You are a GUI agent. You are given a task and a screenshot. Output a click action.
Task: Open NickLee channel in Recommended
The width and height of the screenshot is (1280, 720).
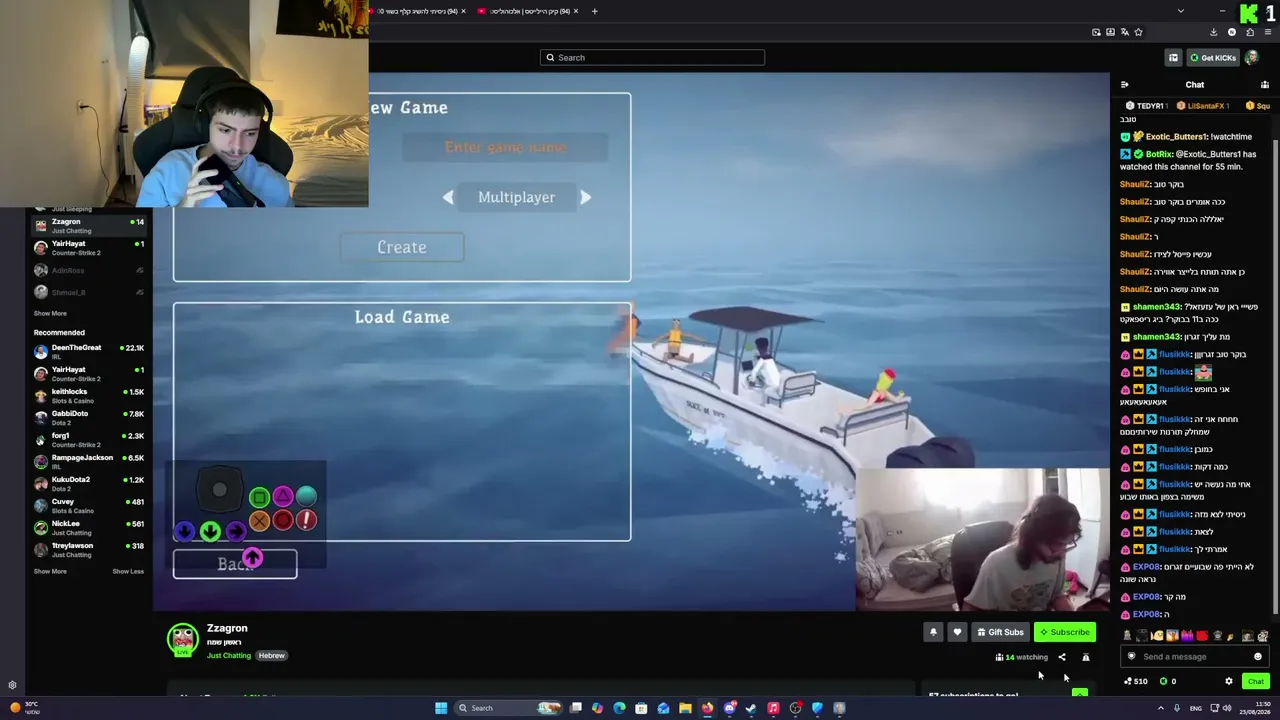(89, 526)
